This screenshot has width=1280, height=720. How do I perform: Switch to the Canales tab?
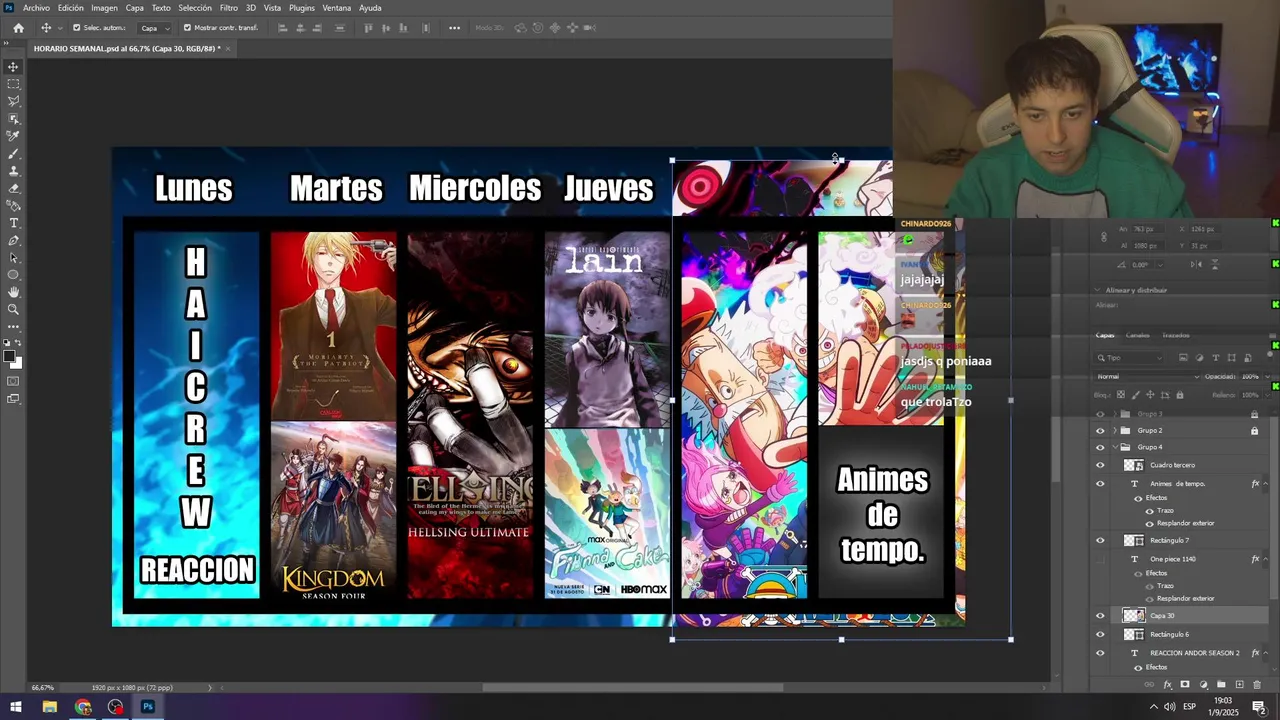(1138, 335)
